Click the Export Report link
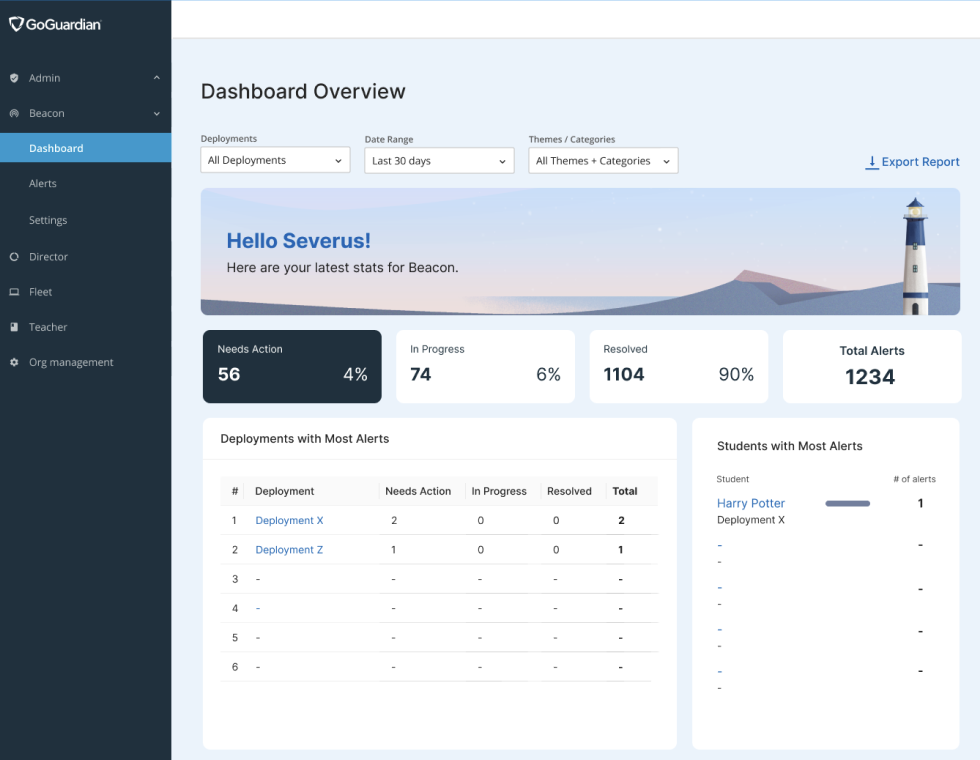Image resolution: width=980 pixels, height=760 pixels. (912, 162)
